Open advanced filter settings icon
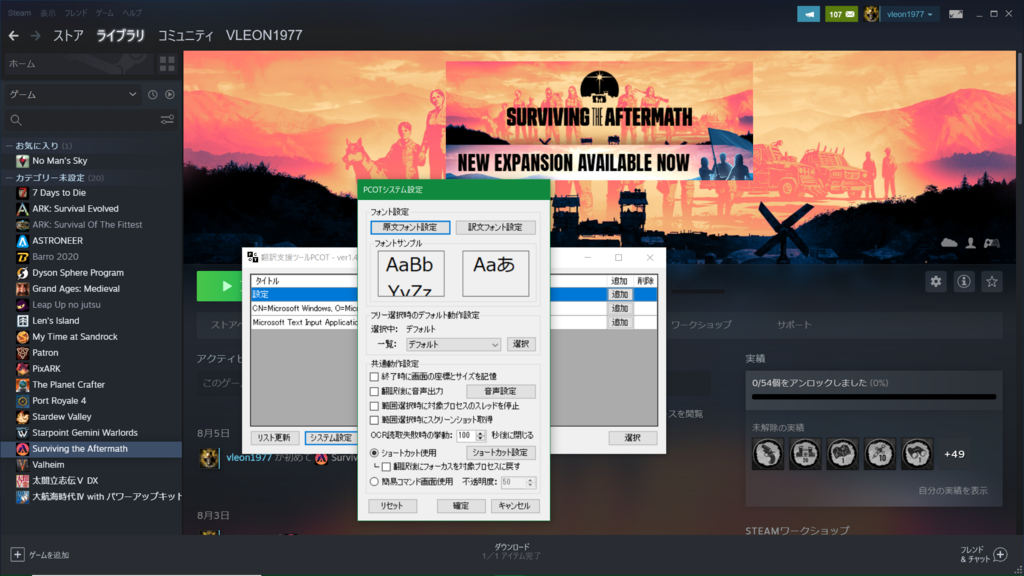The width and height of the screenshot is (1024, 576). pyautogui.click(x=167, y=120)
